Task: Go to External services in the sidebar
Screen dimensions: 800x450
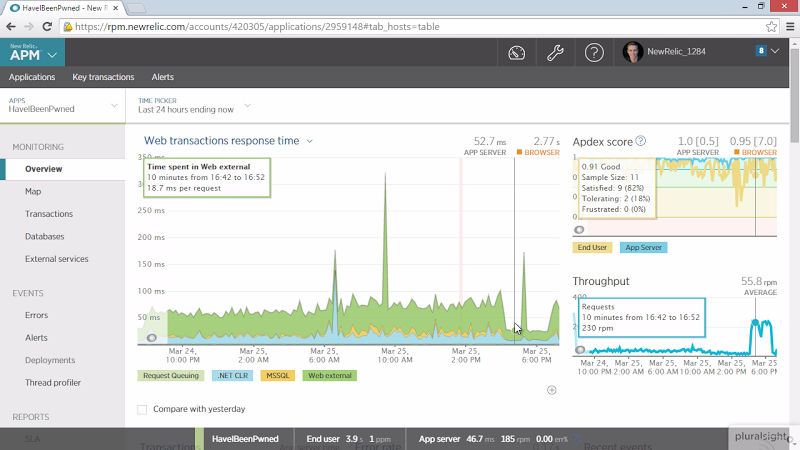Action: point(57,259)
